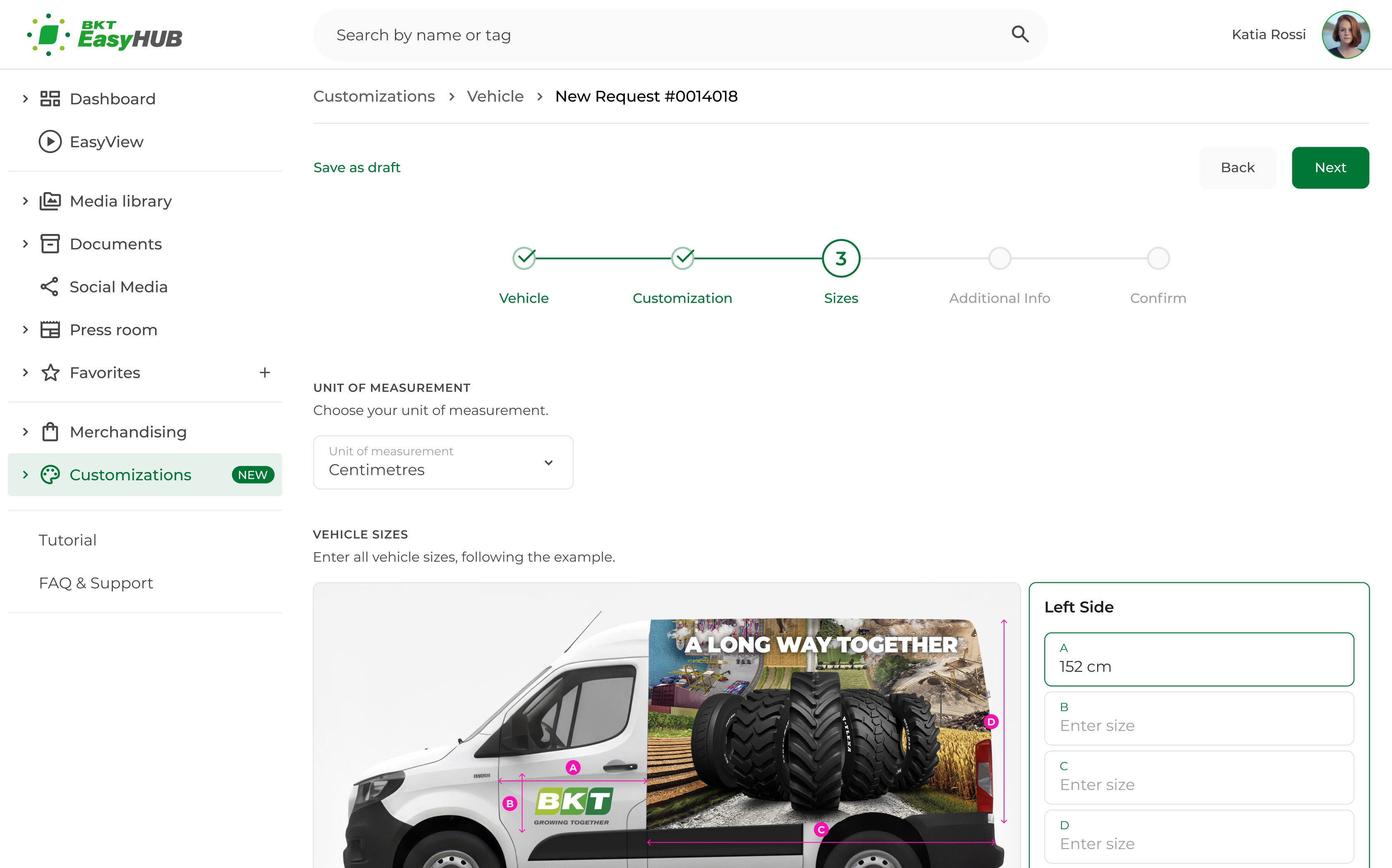The height and width of the screenshot is (868, 1392).
Task: Click the step 3 Sizes circle
Action: pyautogui.click(x=841, y=258)
